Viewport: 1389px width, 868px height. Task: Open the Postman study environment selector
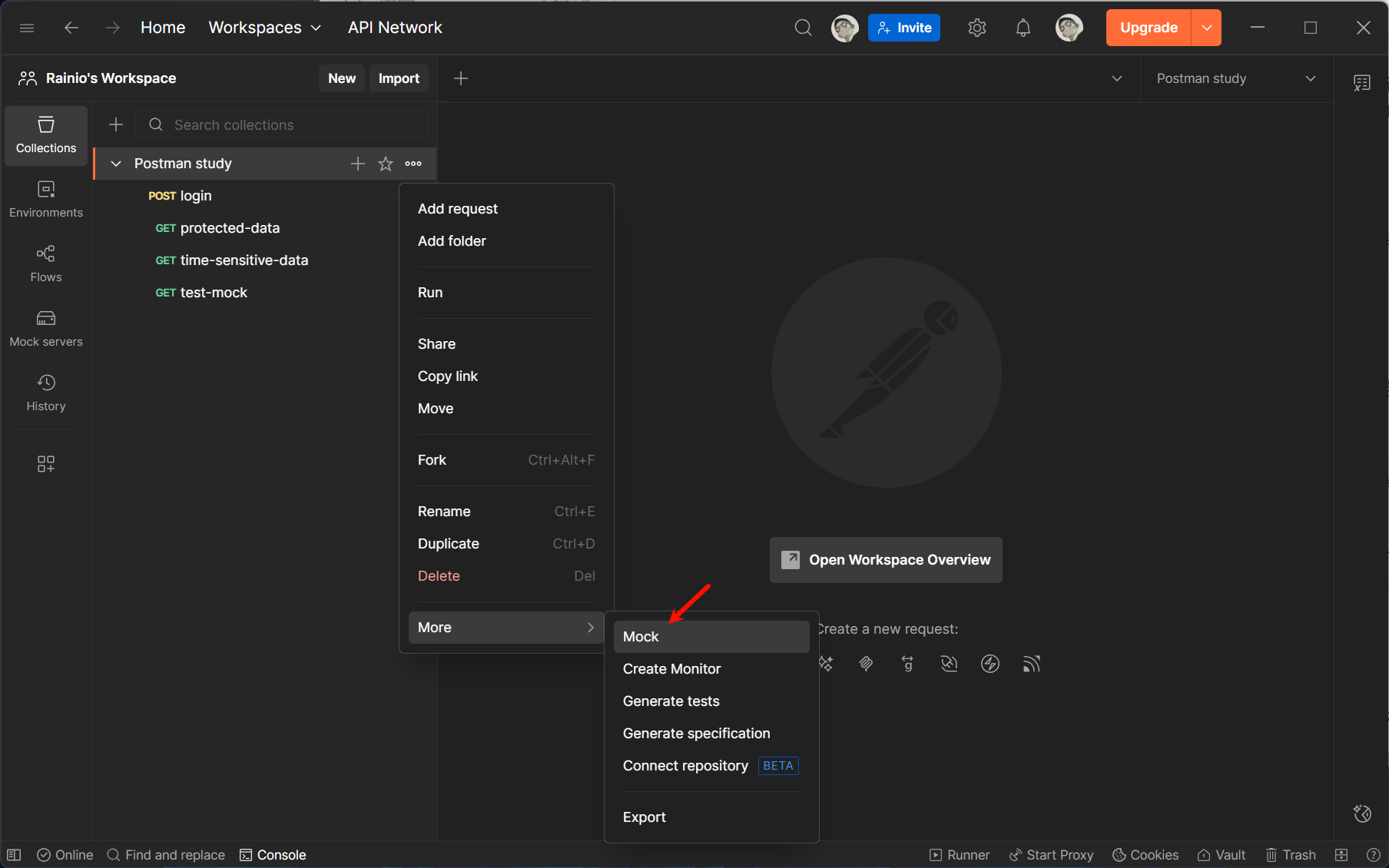1237,78
